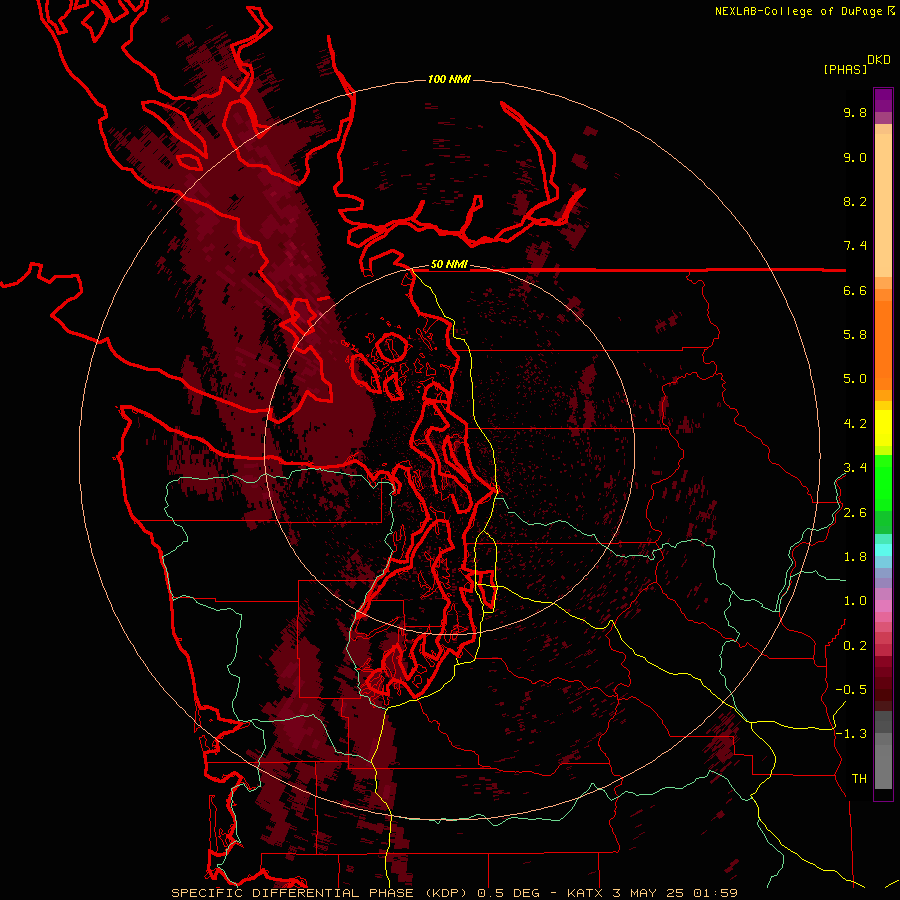Viewport: 900px width, 900px height.
Task: Pick the peach band beside 8.2
Action: click(883, 205)
